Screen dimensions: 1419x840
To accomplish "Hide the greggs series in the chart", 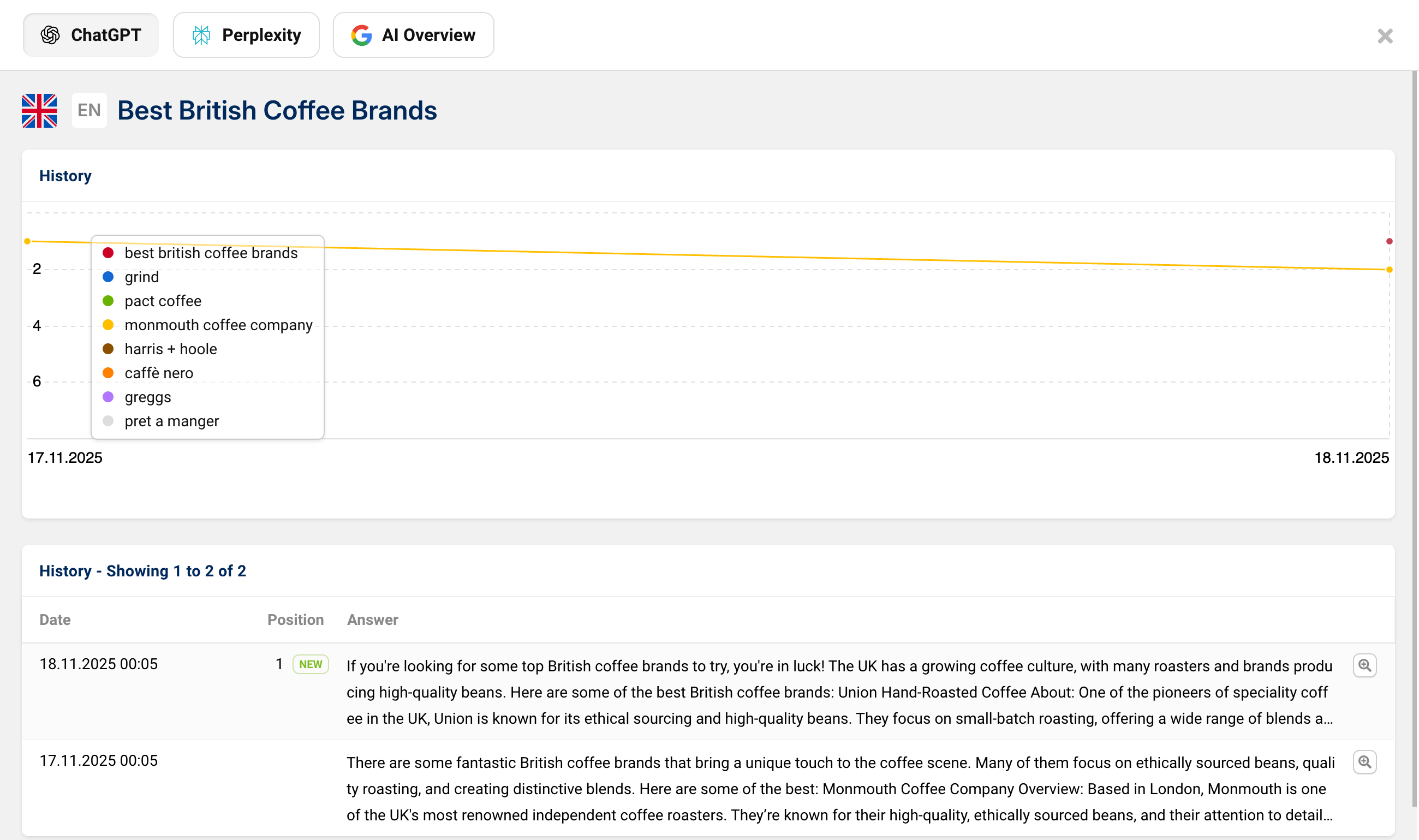I will (x=147, y=397).
